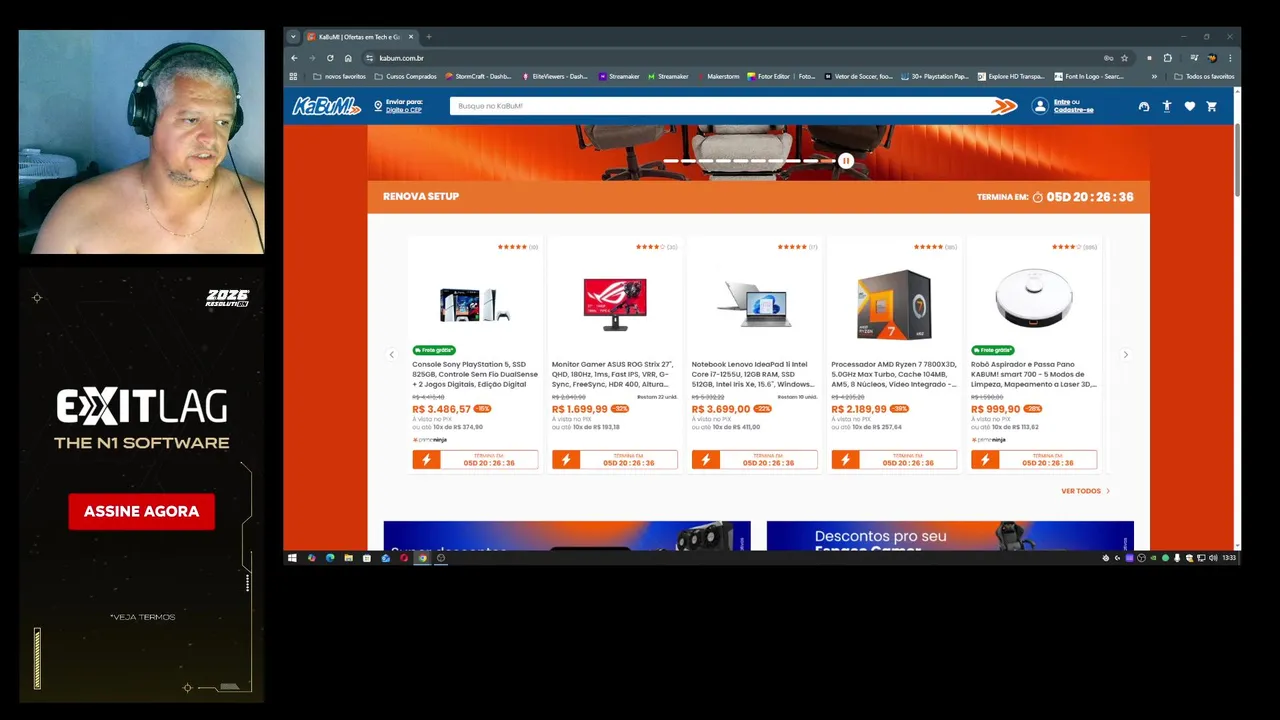Open StormCraft Dashboard bookmark
The width and height of the screenshot is (1280, 720).
click(478, 76)
